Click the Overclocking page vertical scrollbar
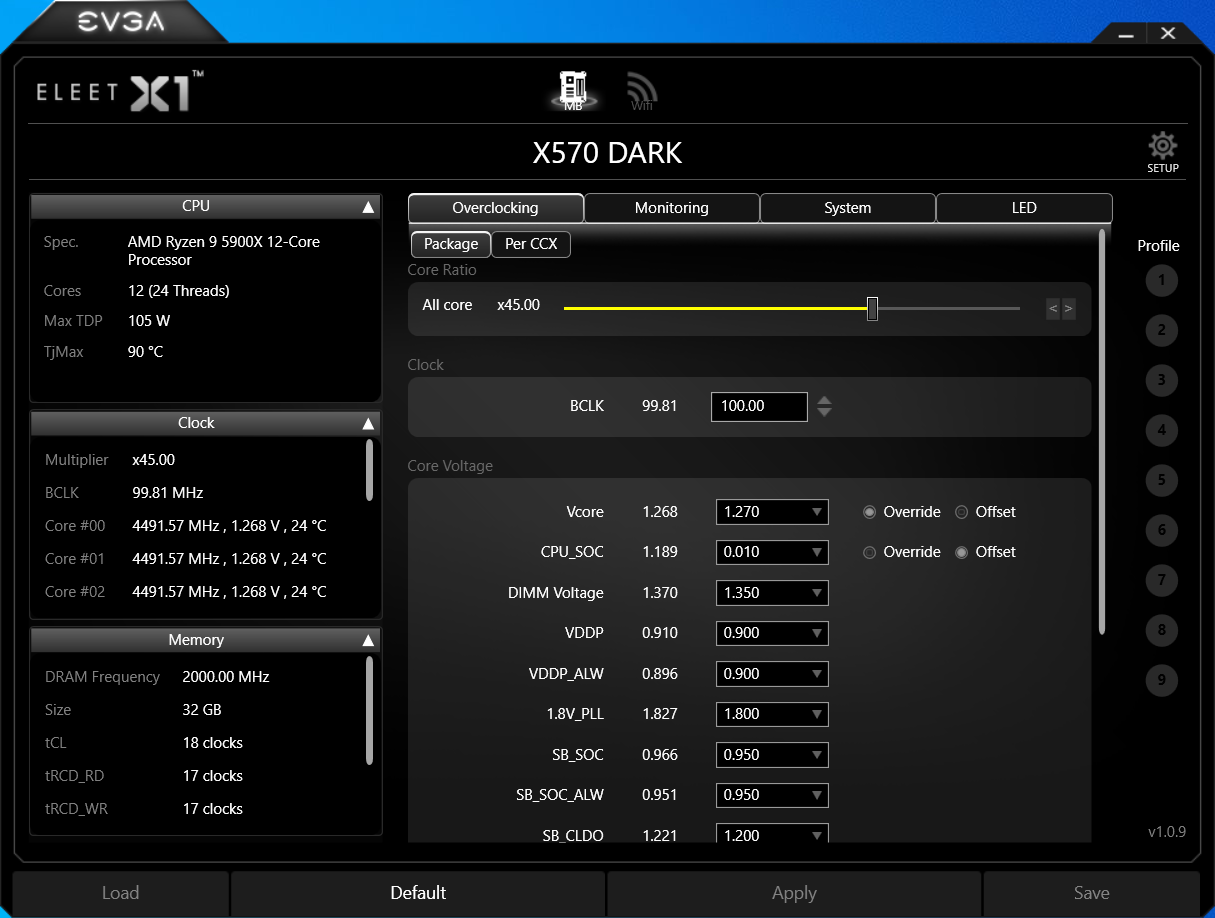 tap(1102, 432)
